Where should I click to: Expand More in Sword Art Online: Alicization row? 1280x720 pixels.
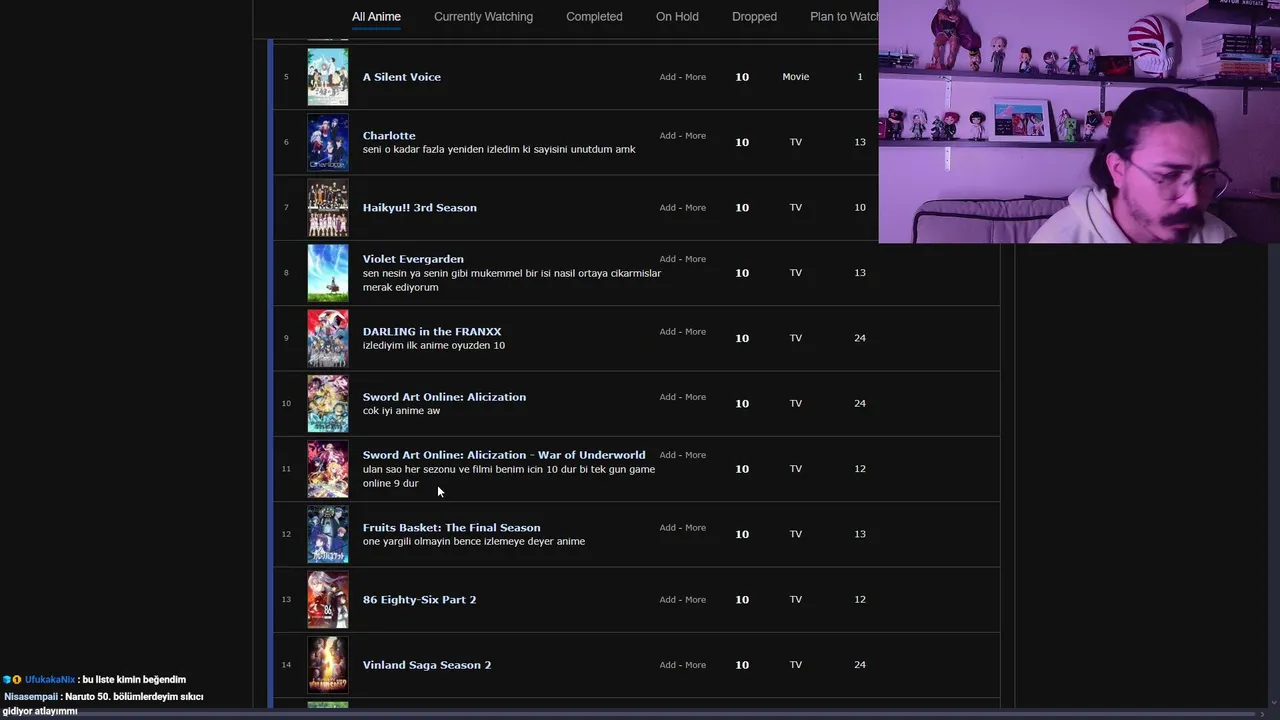coord(695,397)
